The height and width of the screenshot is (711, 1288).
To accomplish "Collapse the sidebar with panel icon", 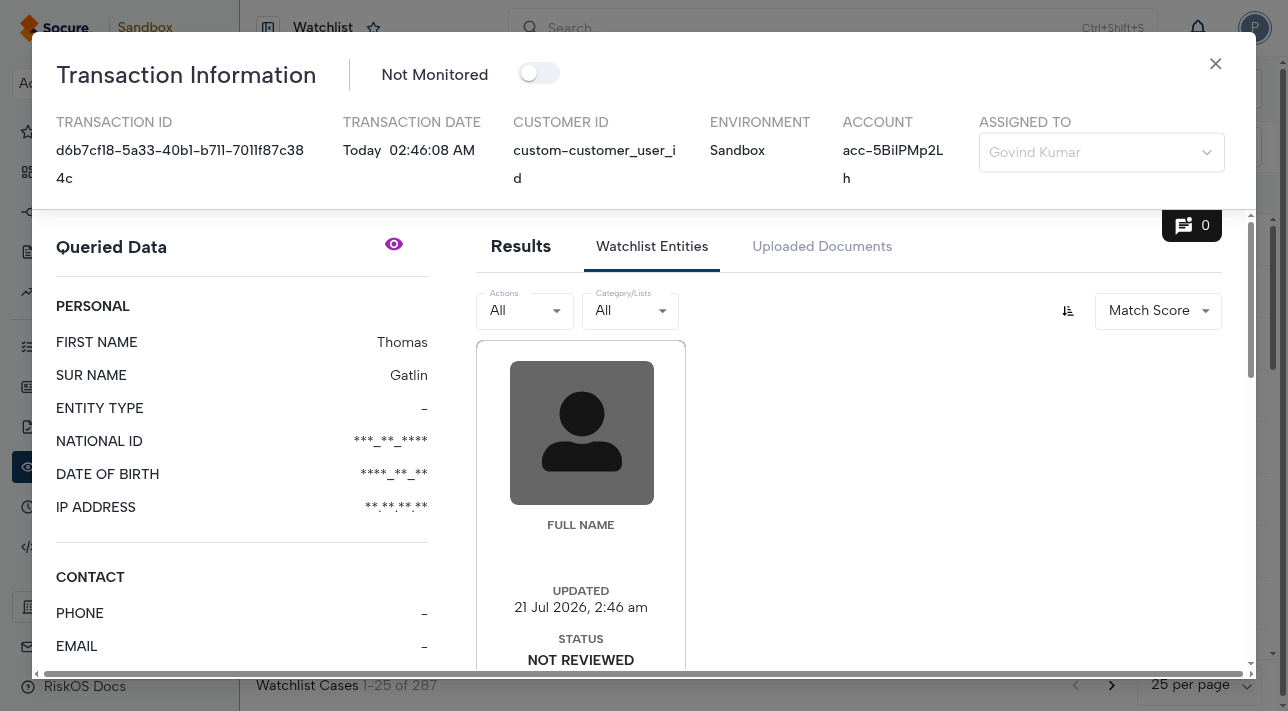I will tap(268, 27).
